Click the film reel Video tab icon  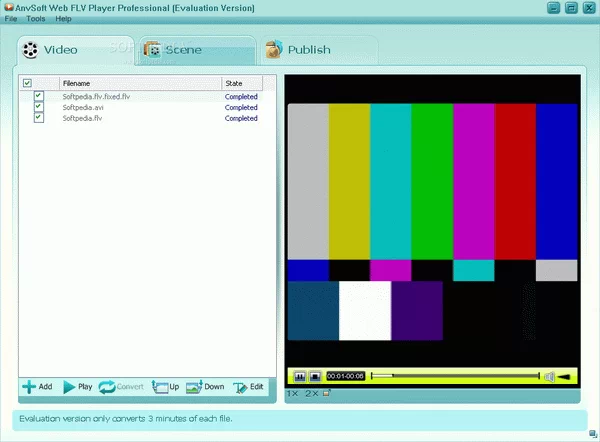pyautogui.click(x=30, y=50)
